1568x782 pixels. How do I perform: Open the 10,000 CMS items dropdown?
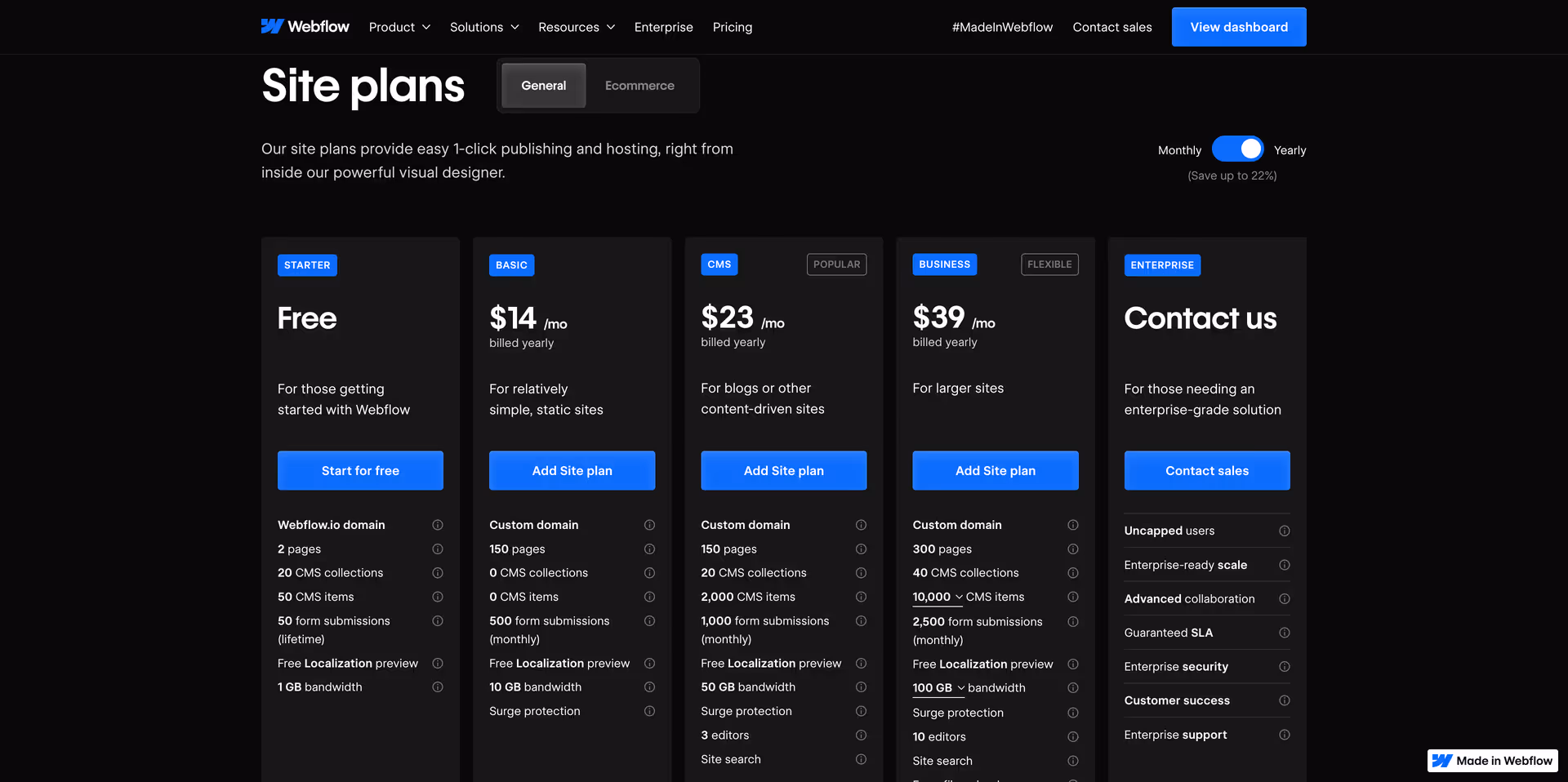(x=938, y=598)
